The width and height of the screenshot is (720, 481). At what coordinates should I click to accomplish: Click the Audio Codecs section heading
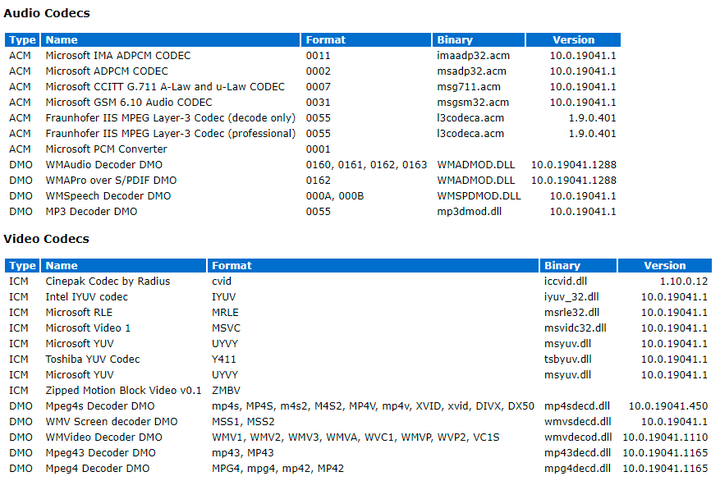click(46, 13)
